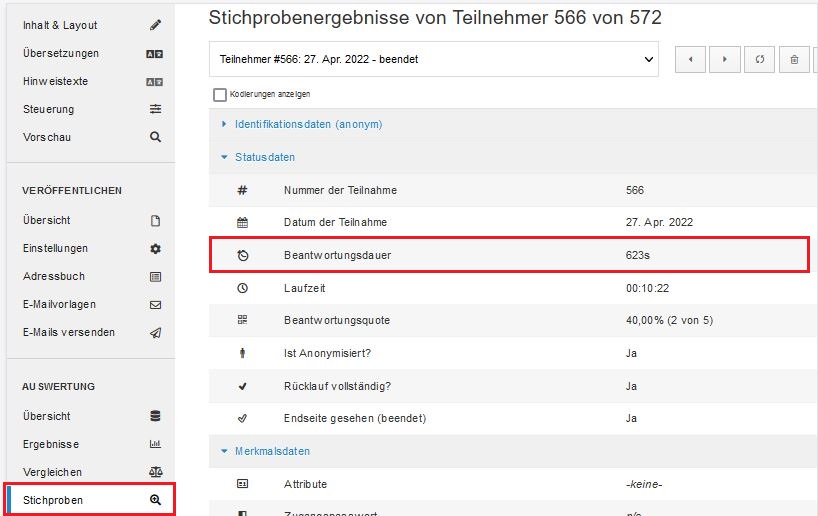The width and height of the screenshot is (818, 516).
Task: Expand the Identifikationsdaten (anonym) section
Action: point(308,124)
